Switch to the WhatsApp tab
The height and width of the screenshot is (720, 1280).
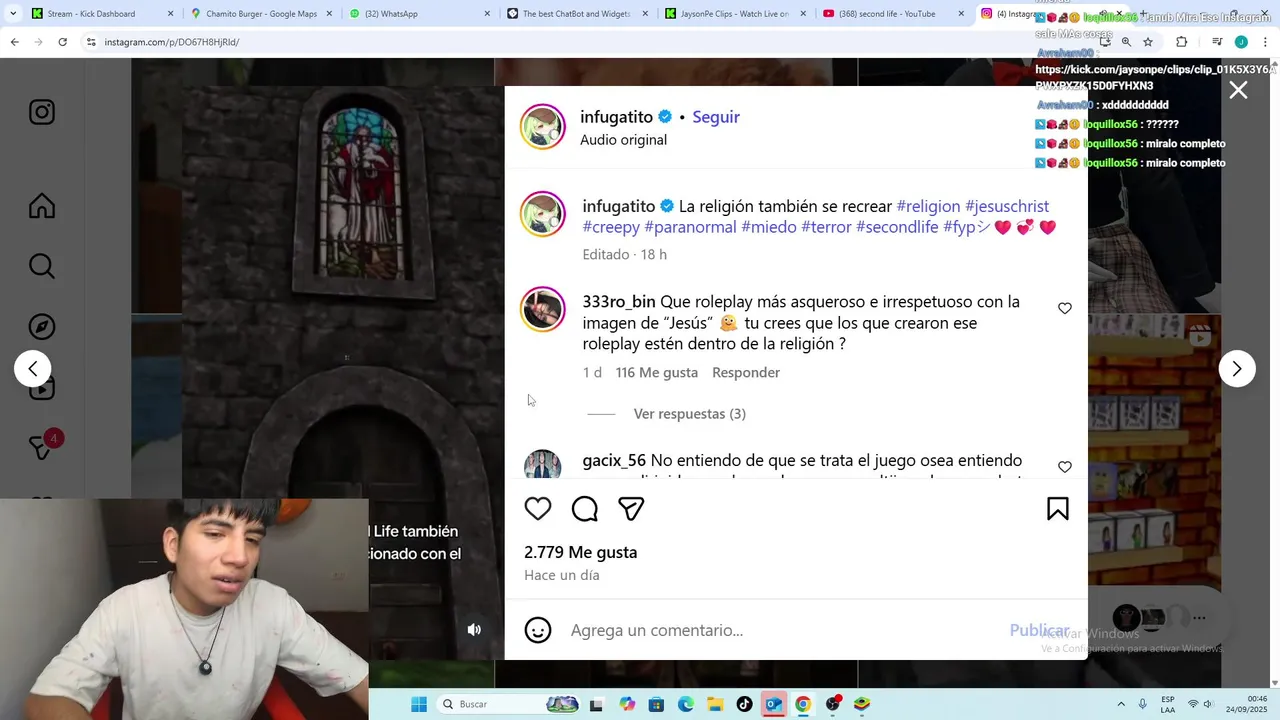(418, 14)
